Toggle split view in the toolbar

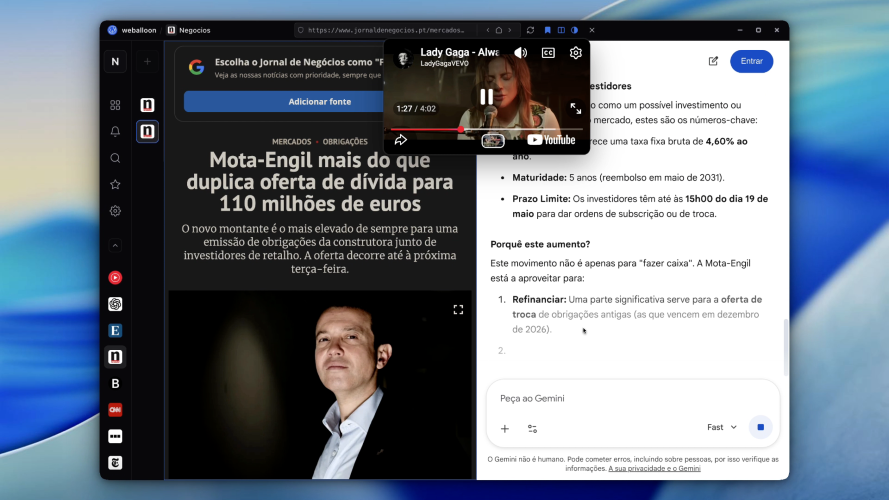coord(561,30)
